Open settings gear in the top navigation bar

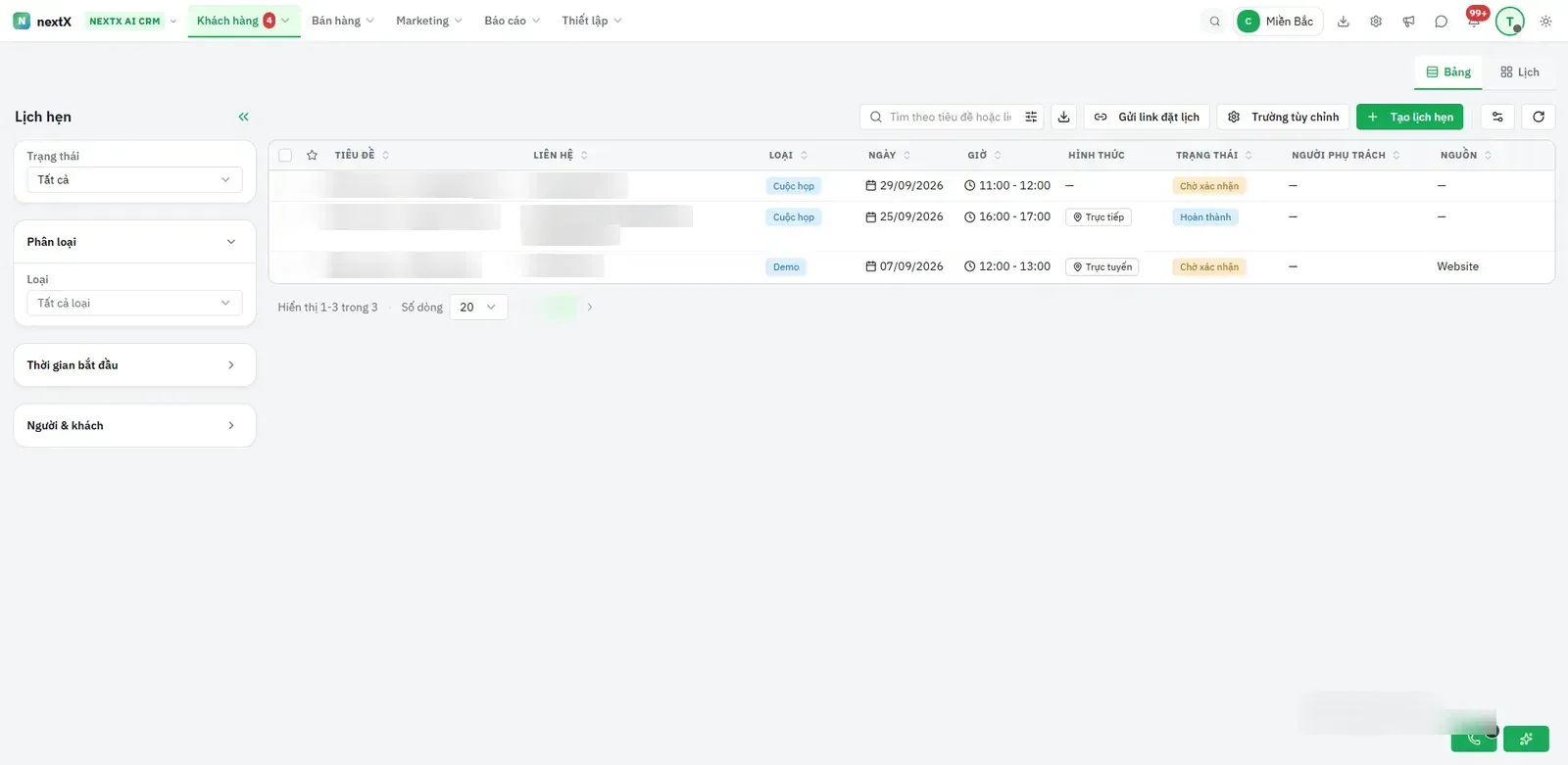1376,21
